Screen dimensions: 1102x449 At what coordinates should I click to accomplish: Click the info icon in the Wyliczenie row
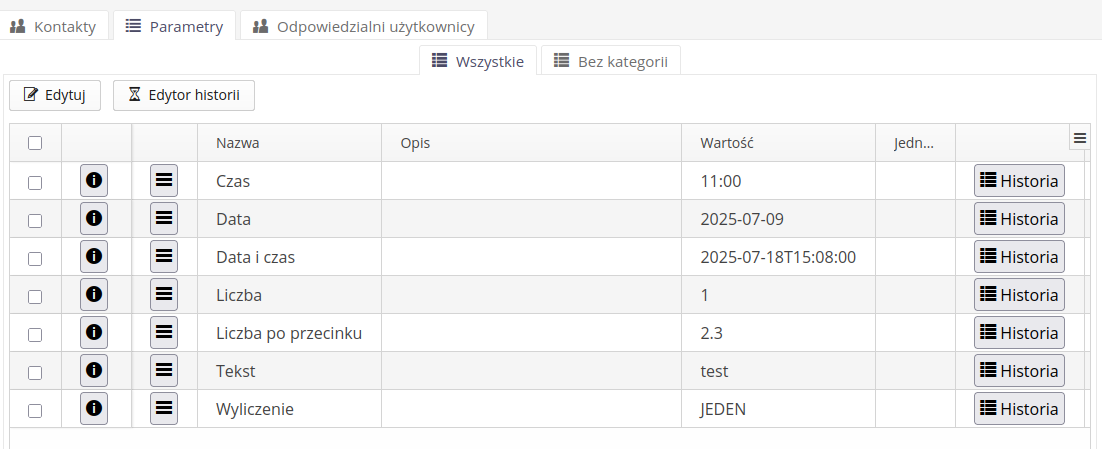tap(94, 409)
